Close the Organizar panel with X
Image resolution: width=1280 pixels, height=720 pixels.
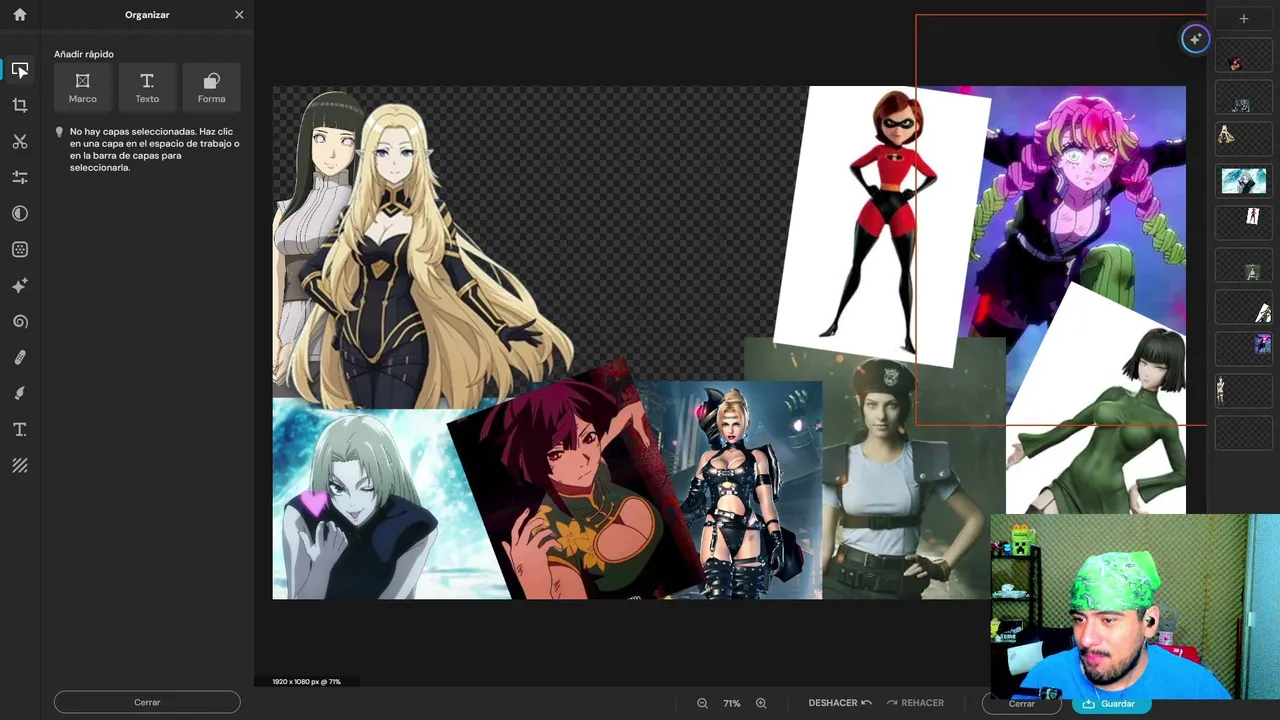coord(239,15)
